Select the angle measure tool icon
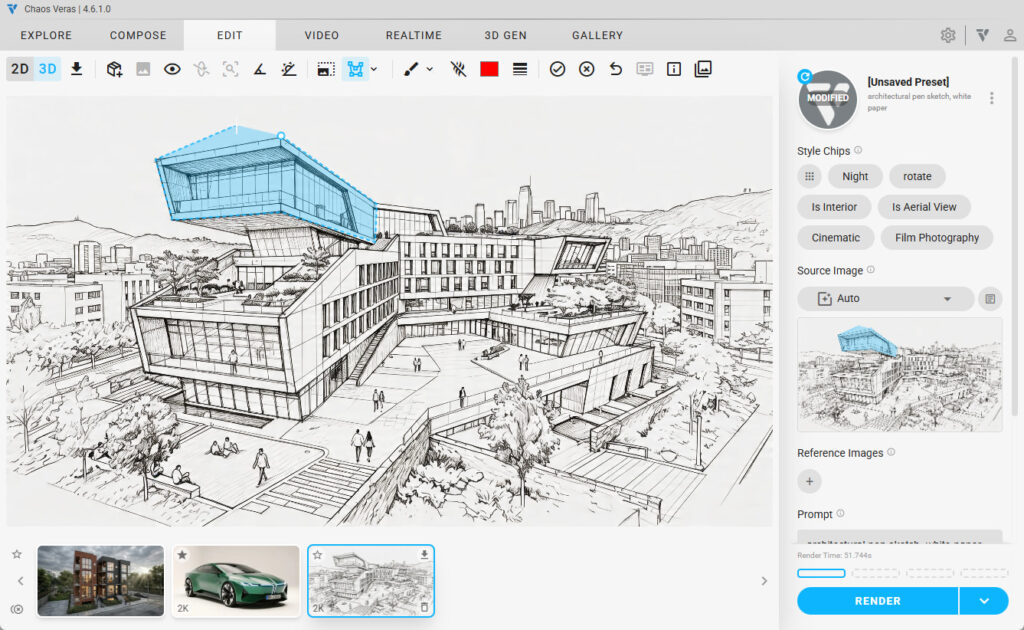The width and height of the screenshot is (1024, 630). pos(259,69)
